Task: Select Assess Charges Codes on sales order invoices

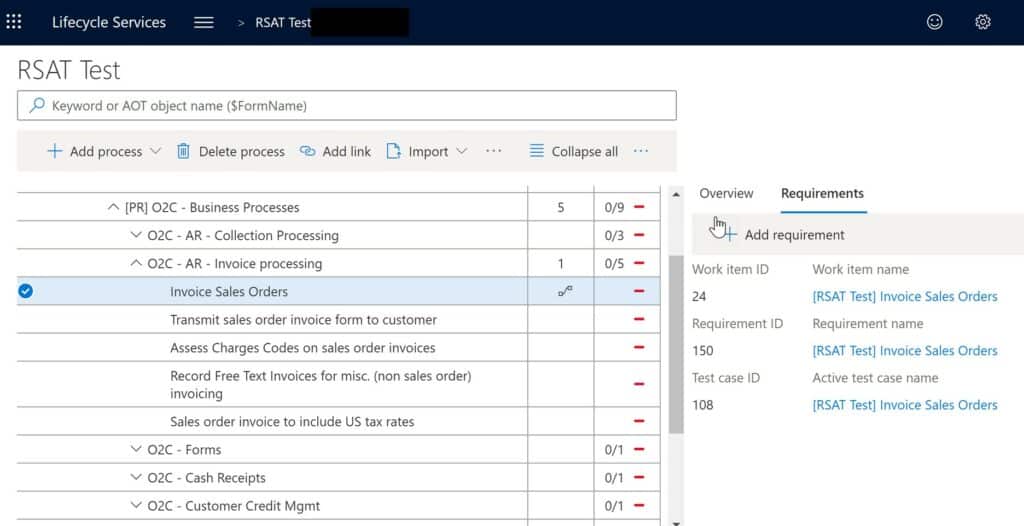Action: click(302, 348)
